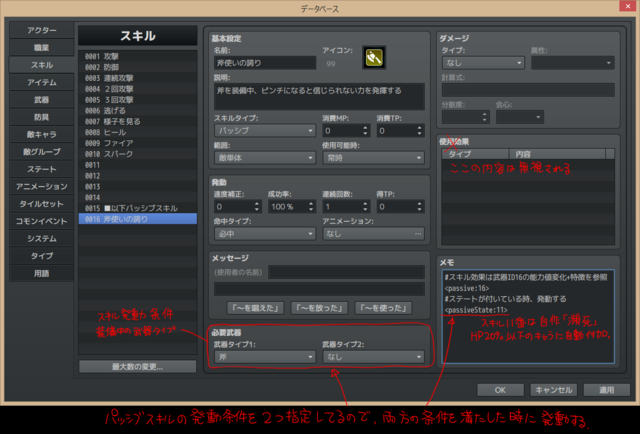Go to the 敵グループ tab
This screenshot has height=434, width=640.
pos(42,152)
